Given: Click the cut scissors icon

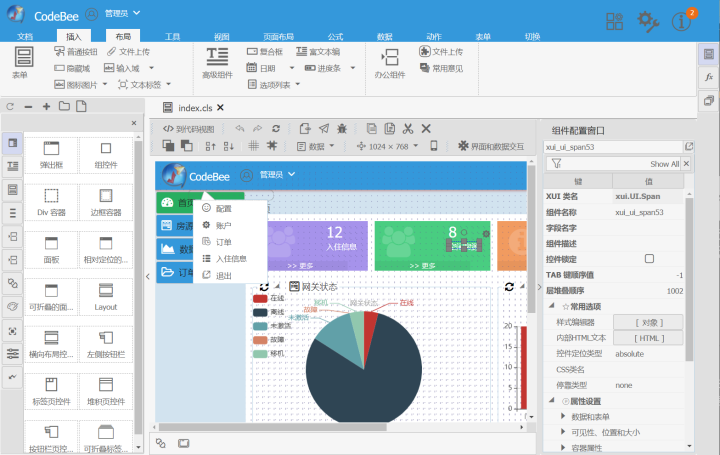Looking at the screenshot, I should pyautogui.click(x=408, y=129).
